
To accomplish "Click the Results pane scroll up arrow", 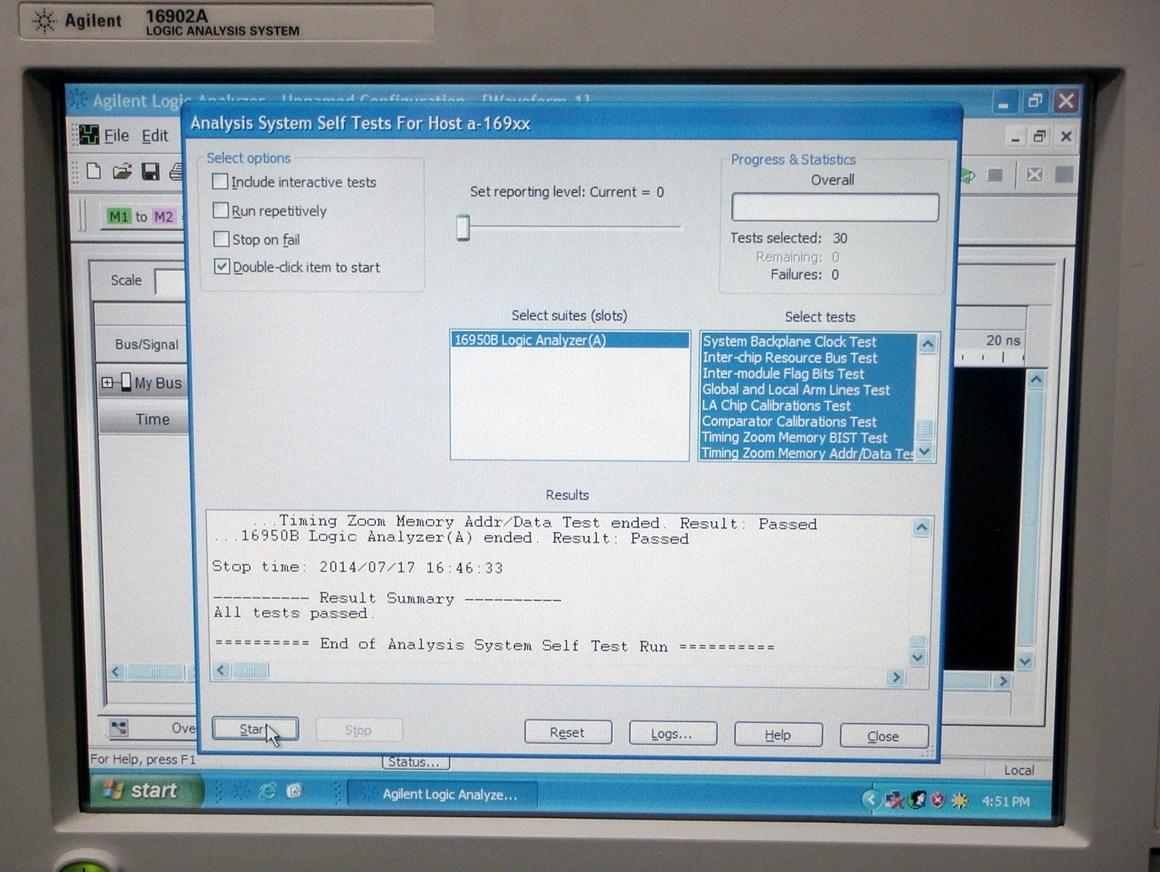I will [x=921, y=527].
